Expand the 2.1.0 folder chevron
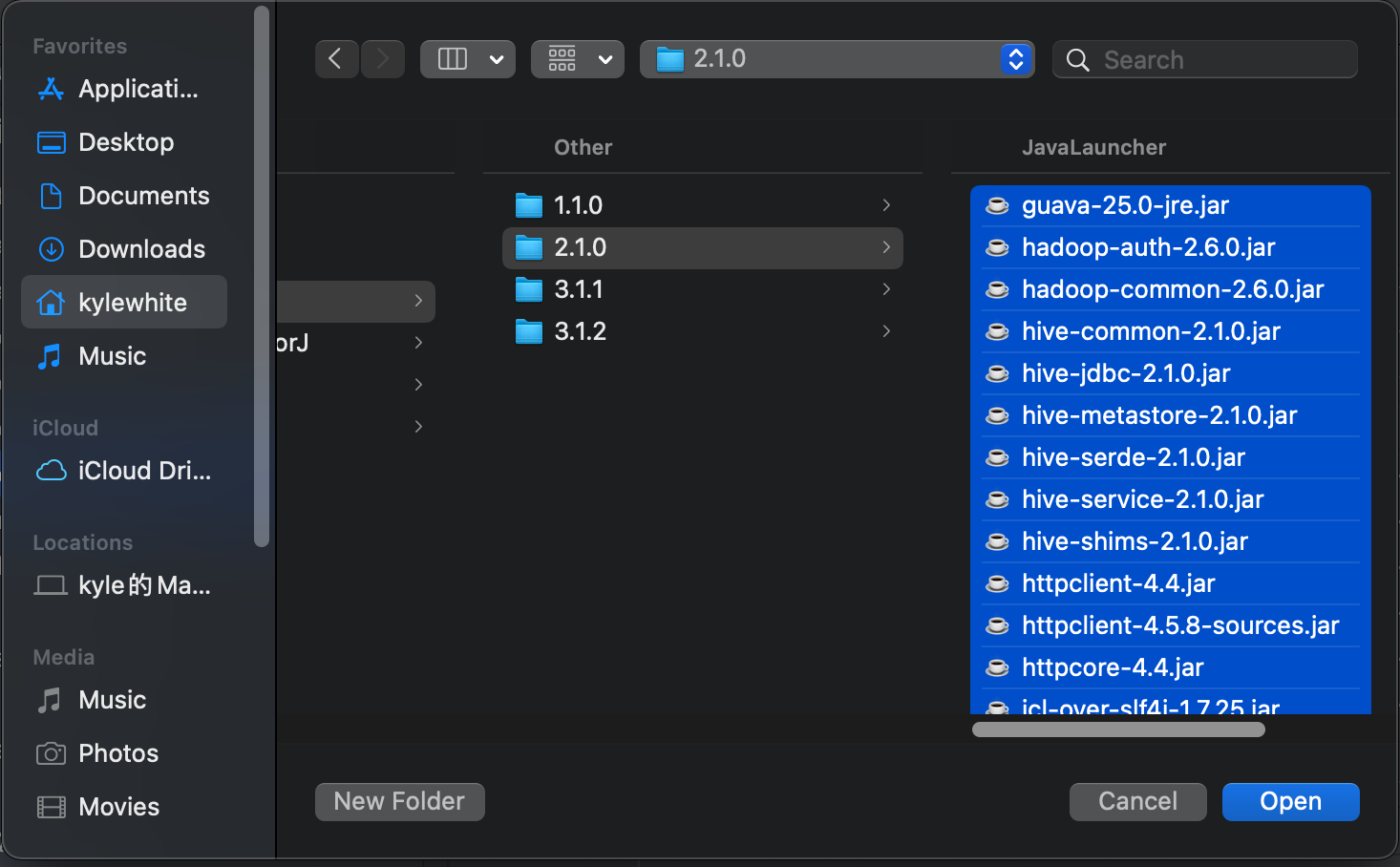1400x867 pixels. coord(886,247)
